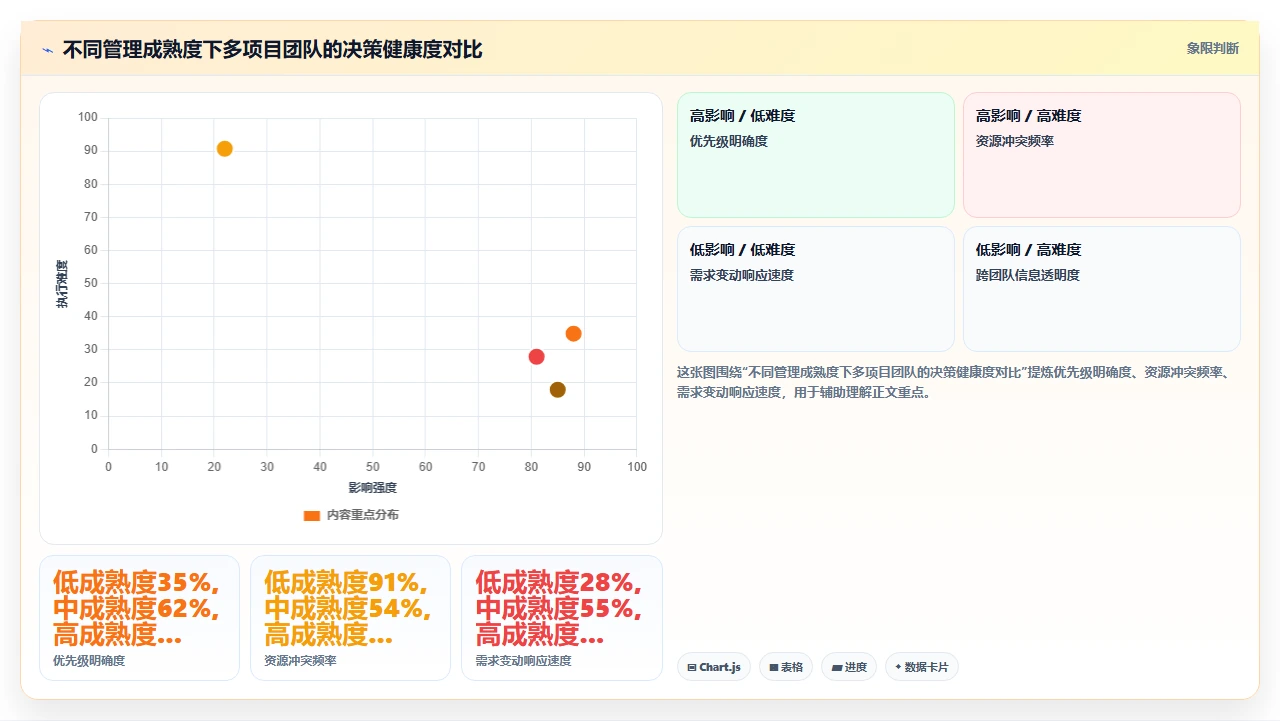Viewport: 1280px width, 721px height.
Task: Click the 需求变动响应速度 text in quadrant card
Action: coord(742,275)
